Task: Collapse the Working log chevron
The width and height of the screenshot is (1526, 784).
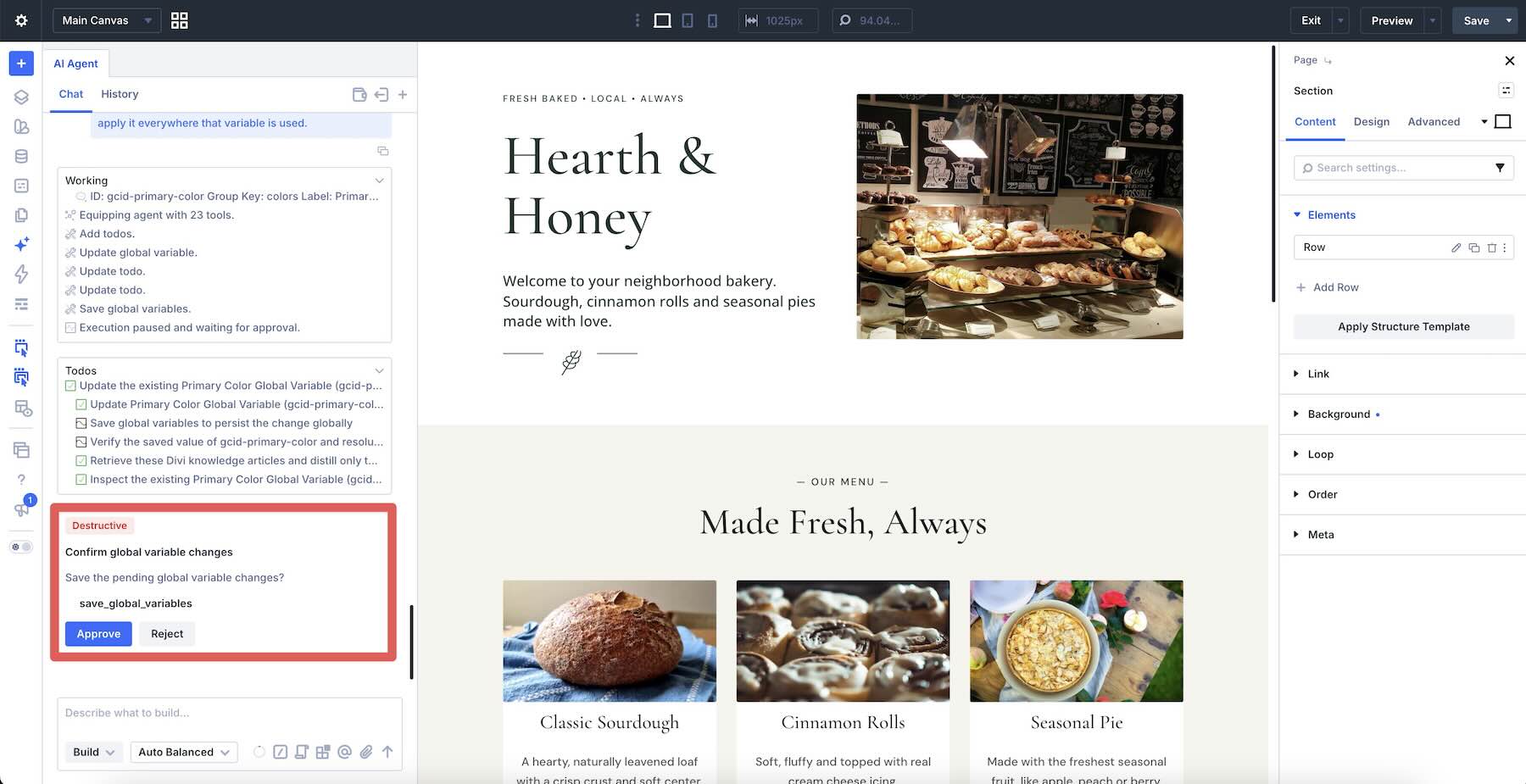Action: click(379, 181)
